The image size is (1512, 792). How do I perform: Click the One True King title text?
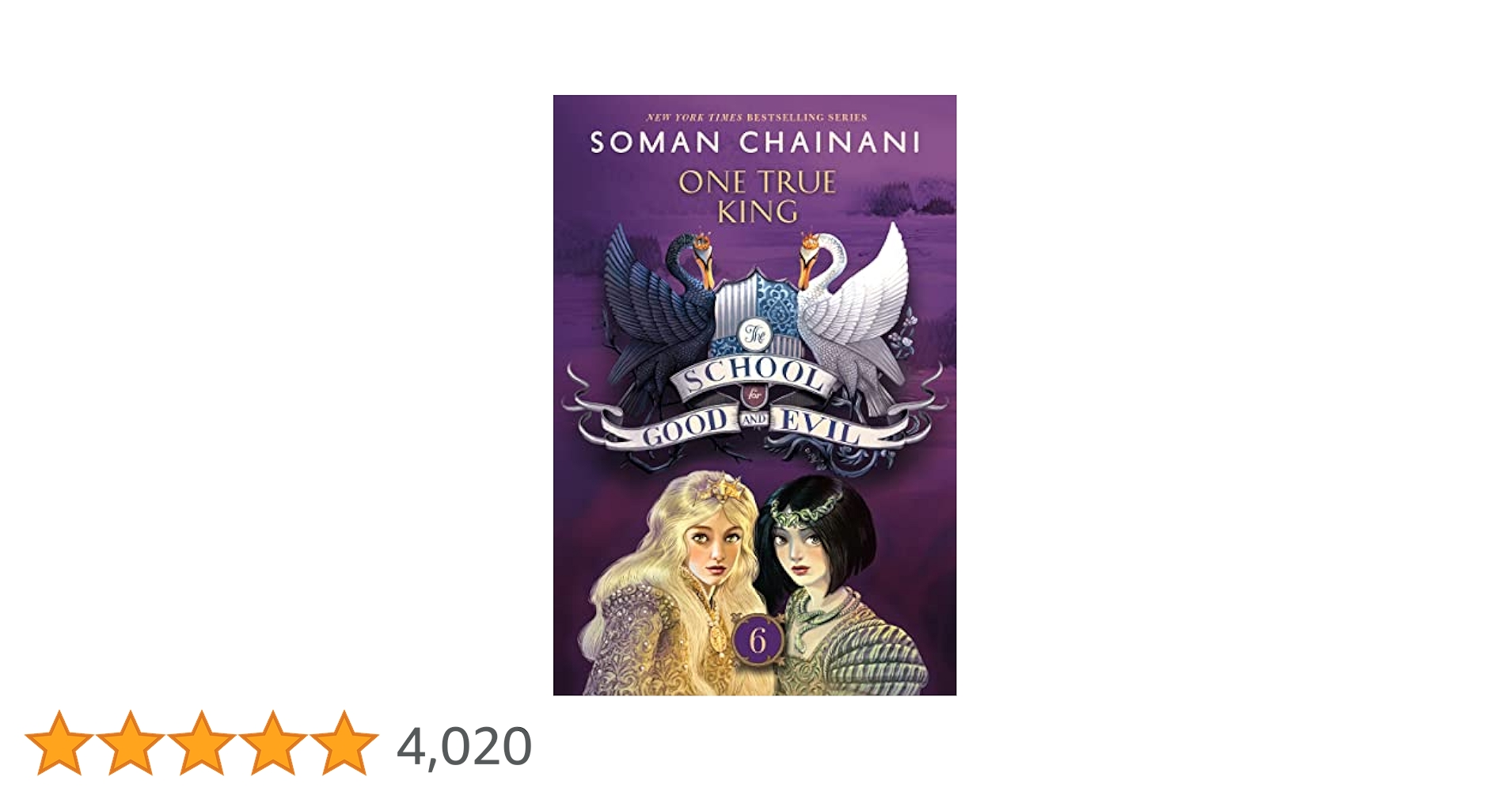[757, 196]
